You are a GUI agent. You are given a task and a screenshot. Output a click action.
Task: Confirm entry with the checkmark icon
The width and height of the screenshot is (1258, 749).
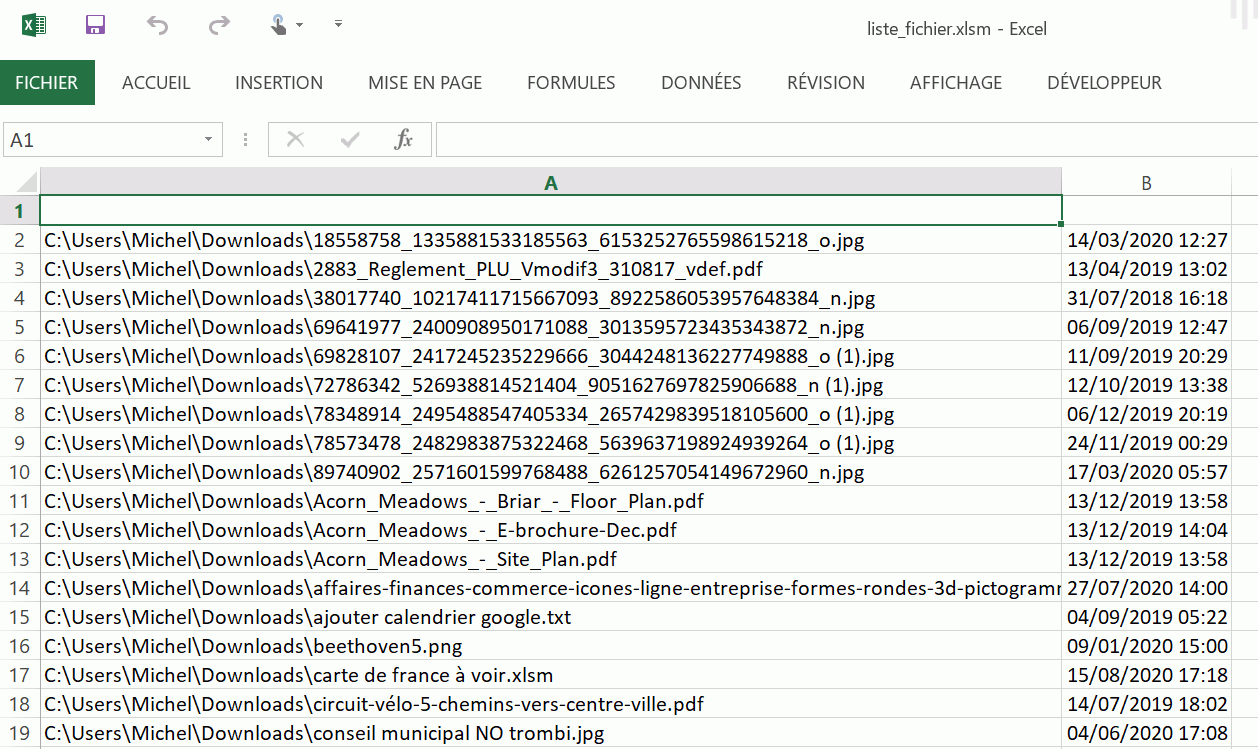[x=349, y=140]
